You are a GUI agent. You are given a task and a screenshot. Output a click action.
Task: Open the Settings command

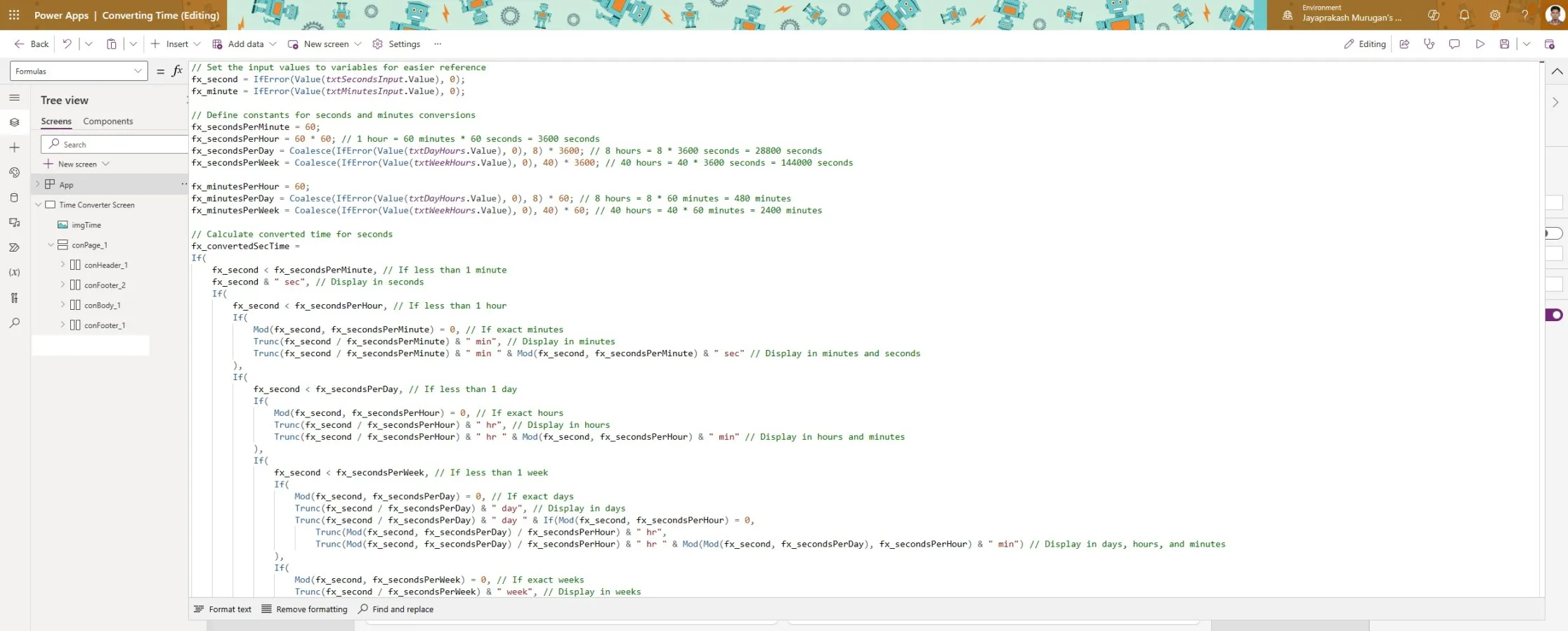(396, 44)
